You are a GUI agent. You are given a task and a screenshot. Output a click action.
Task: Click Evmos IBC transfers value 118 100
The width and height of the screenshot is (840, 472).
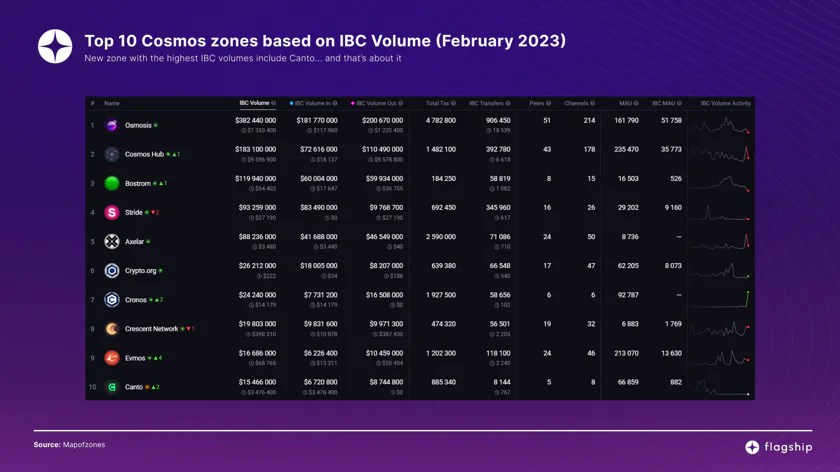pos(498,353)
